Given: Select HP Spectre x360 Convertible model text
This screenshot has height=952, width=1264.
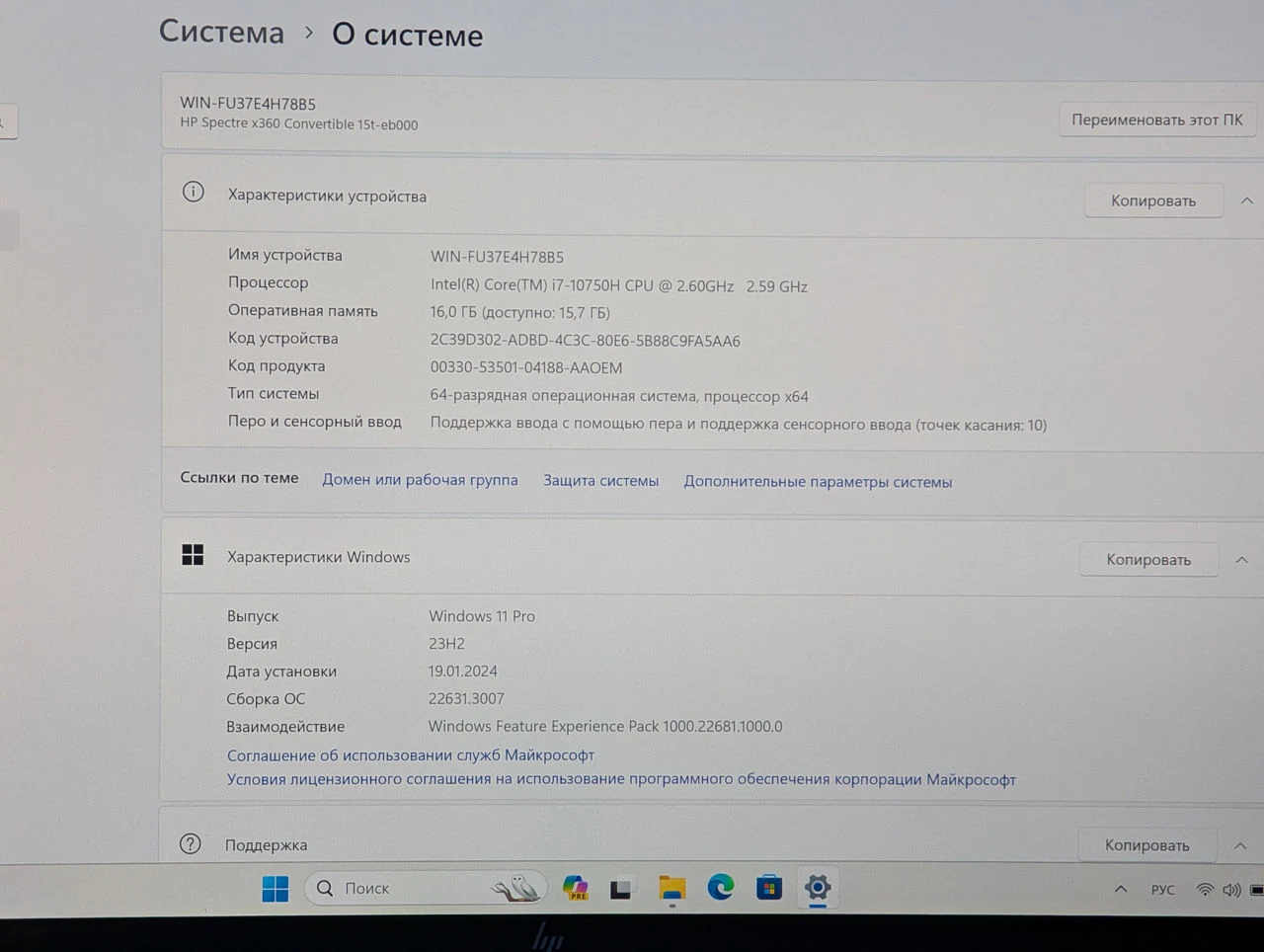Looking at the screenshot, I should point(298,124).
